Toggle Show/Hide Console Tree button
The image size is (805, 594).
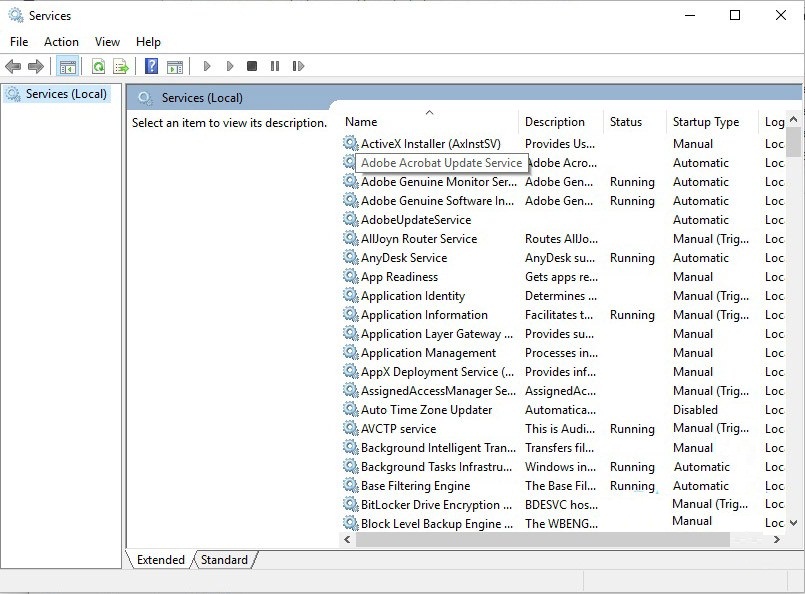68,67
